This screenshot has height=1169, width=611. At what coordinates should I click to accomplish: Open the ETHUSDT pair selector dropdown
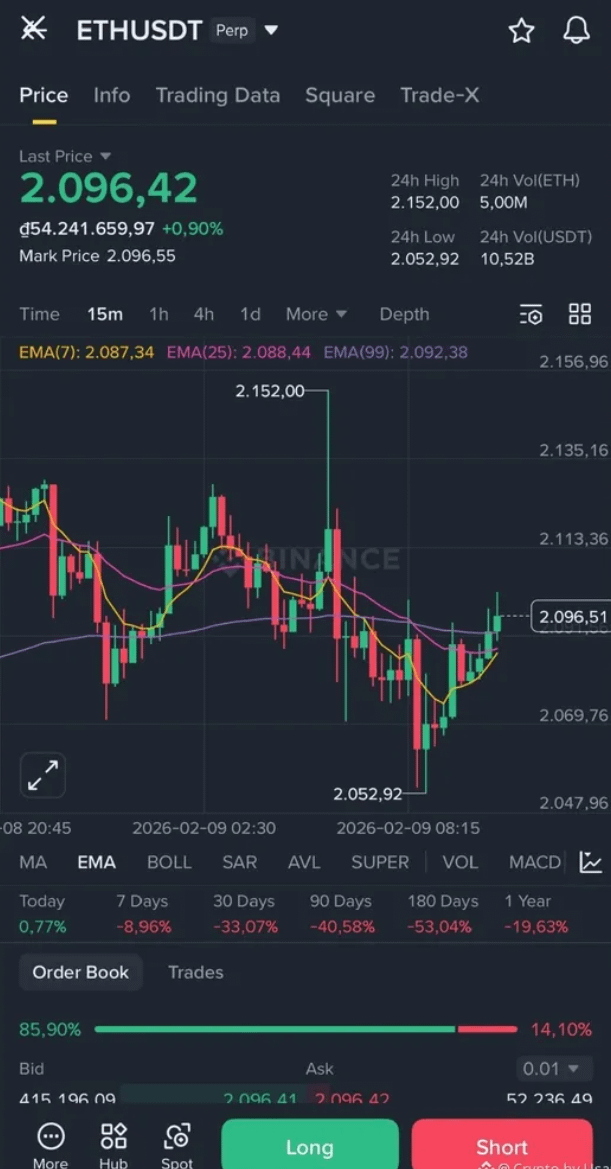[271, 31]
